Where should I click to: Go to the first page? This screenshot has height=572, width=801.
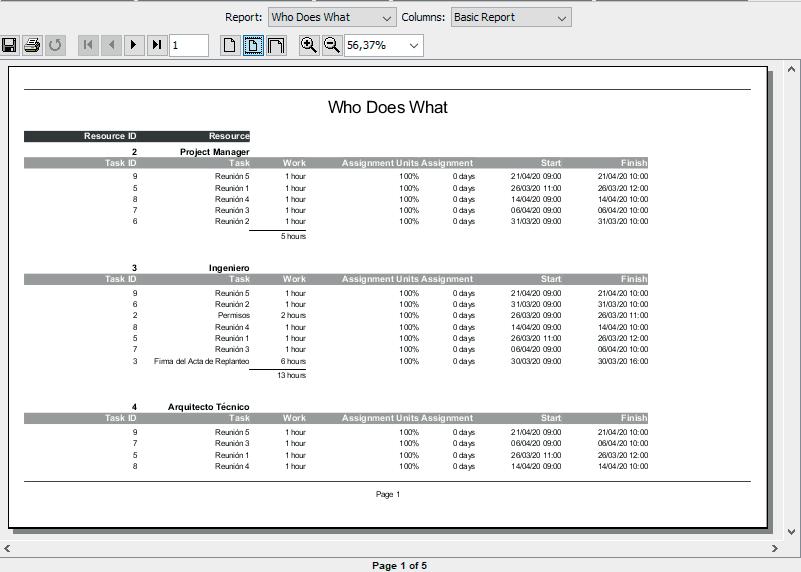click(88, 45)
